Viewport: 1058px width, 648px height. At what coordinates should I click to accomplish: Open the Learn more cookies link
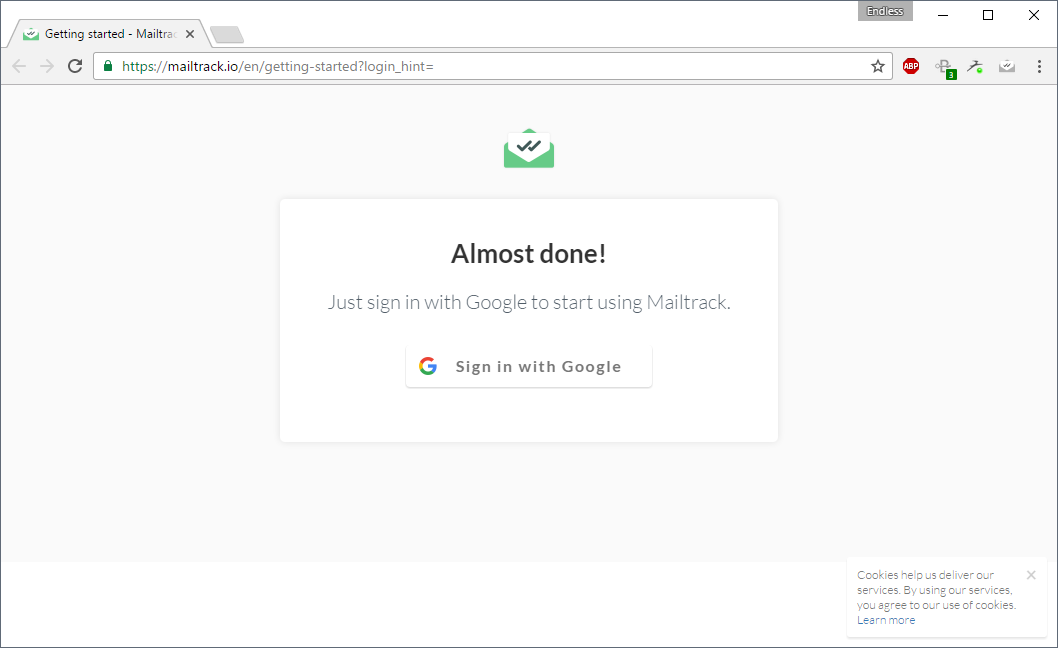(886, 620)
